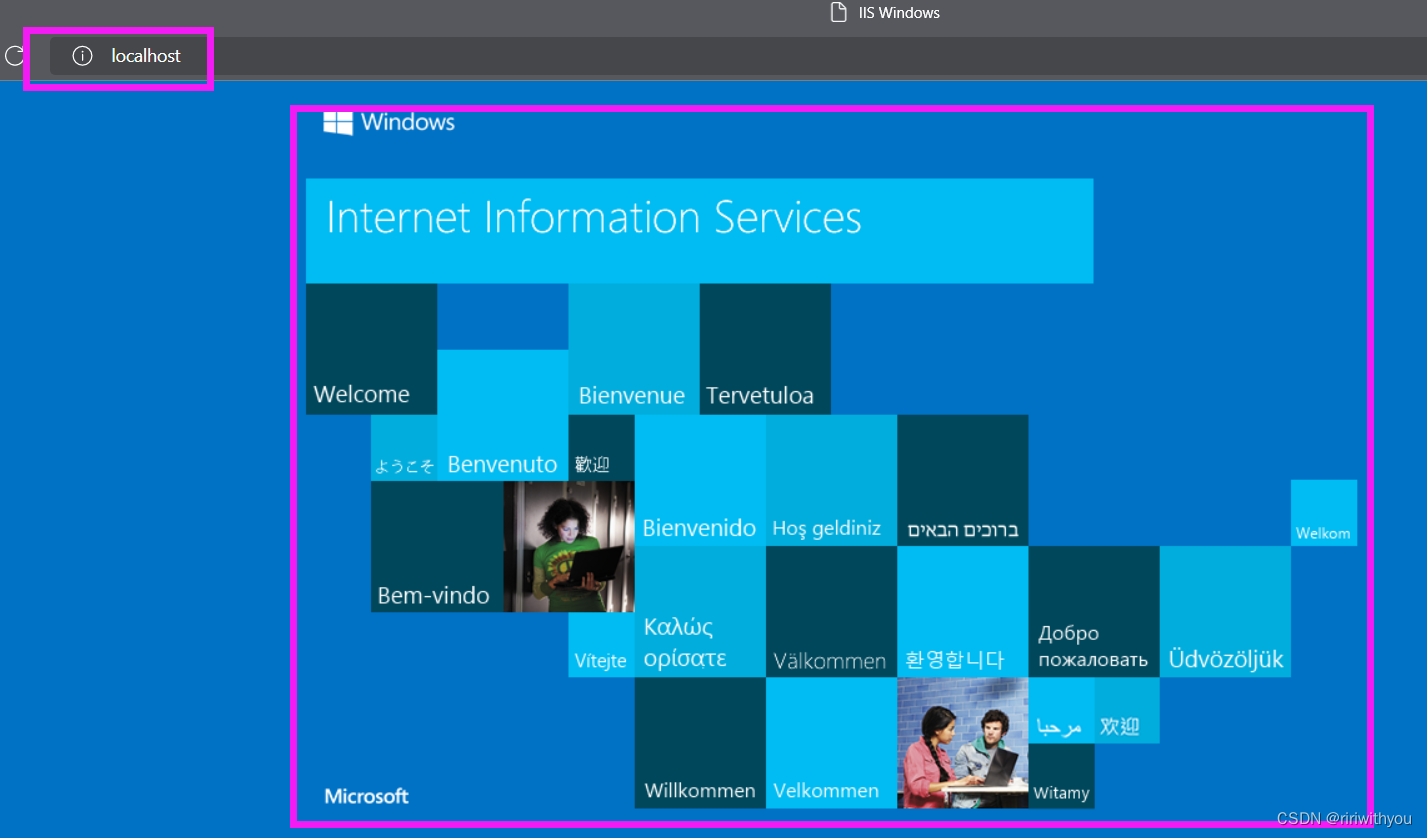Click the Internet Information Services banner
Image resolution: width=1427 pixels, height=838 pixels.
(699, 231)
